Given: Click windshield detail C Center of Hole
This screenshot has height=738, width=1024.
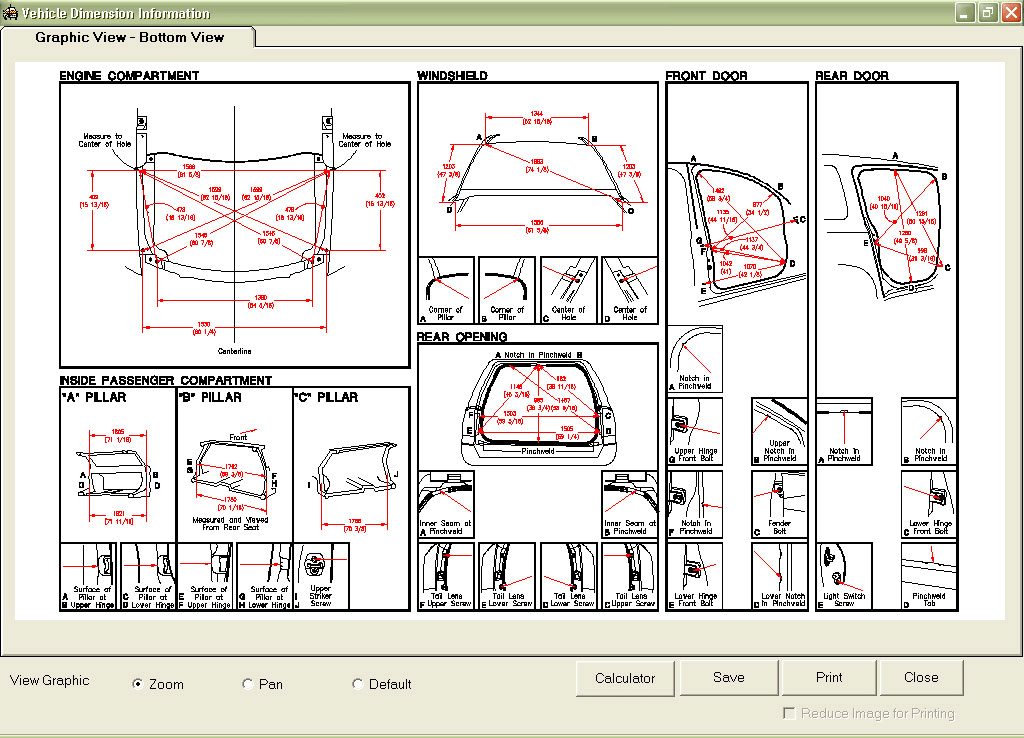Looking at the screenshot, I should 568,290.
